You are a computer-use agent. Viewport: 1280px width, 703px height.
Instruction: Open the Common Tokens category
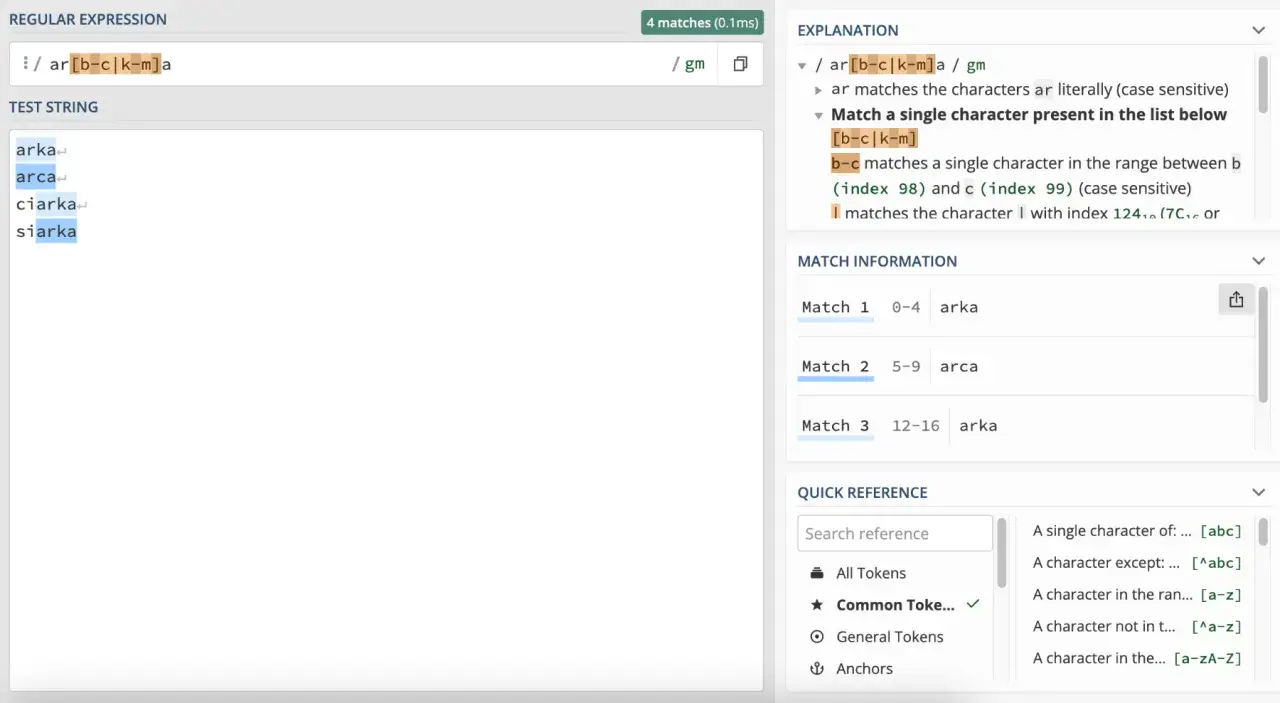coord(895,605)
